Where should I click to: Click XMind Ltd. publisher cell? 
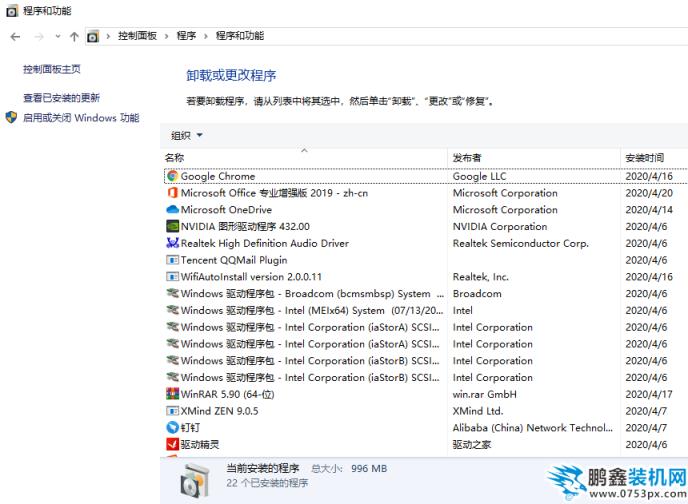point(478,411)
